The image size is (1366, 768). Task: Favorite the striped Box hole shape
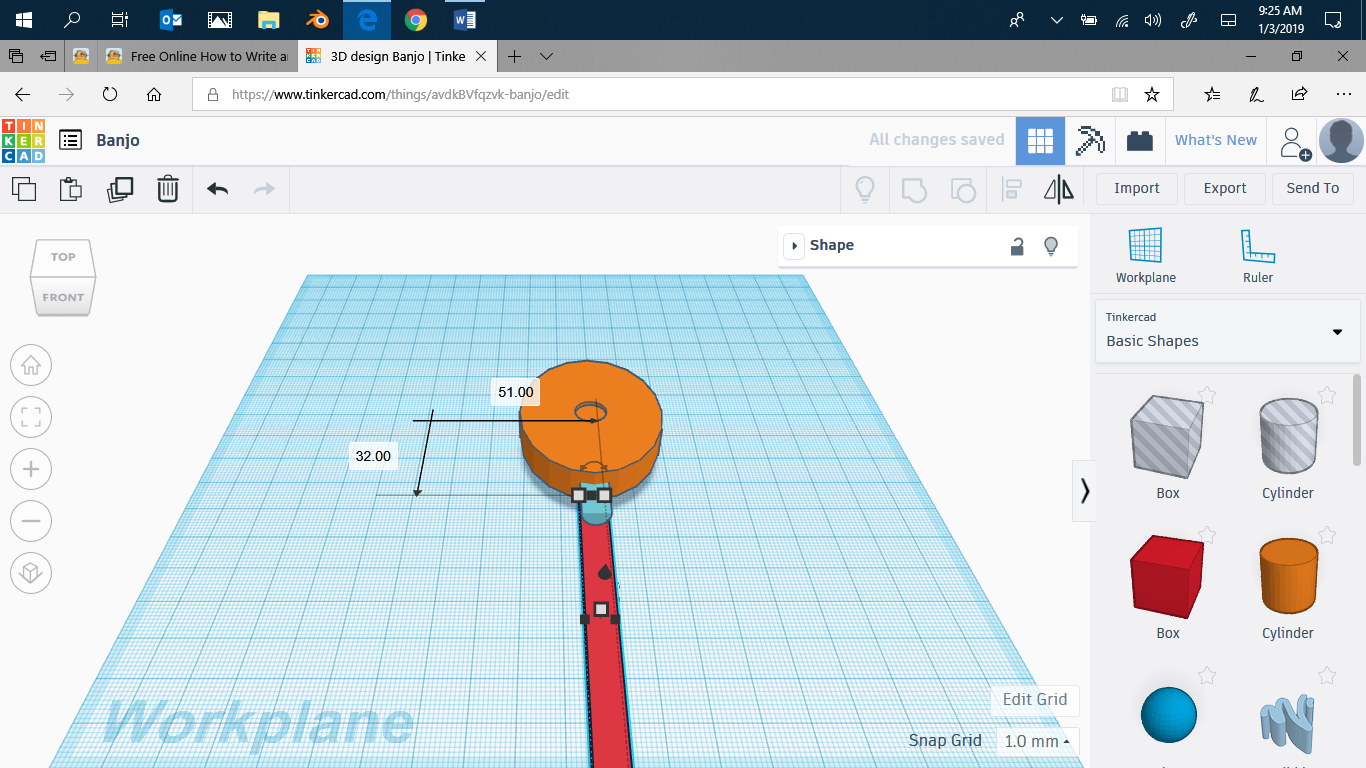(1207, 395)
